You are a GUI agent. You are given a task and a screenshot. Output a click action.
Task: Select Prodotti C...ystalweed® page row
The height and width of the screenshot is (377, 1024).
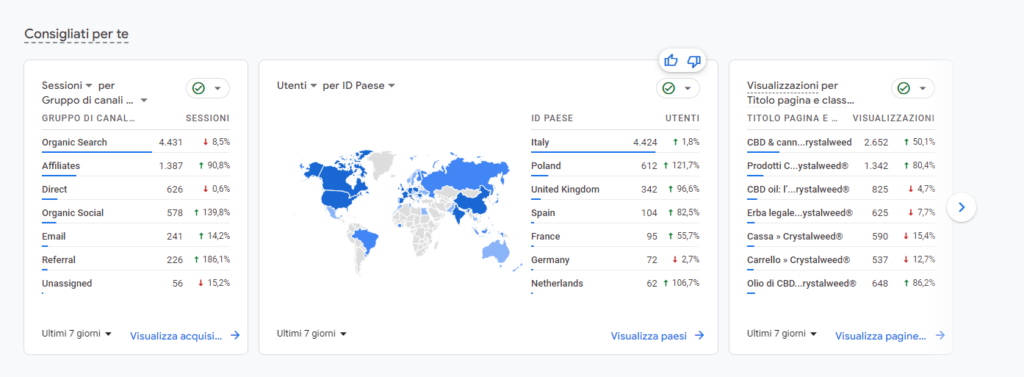(841, 166)
